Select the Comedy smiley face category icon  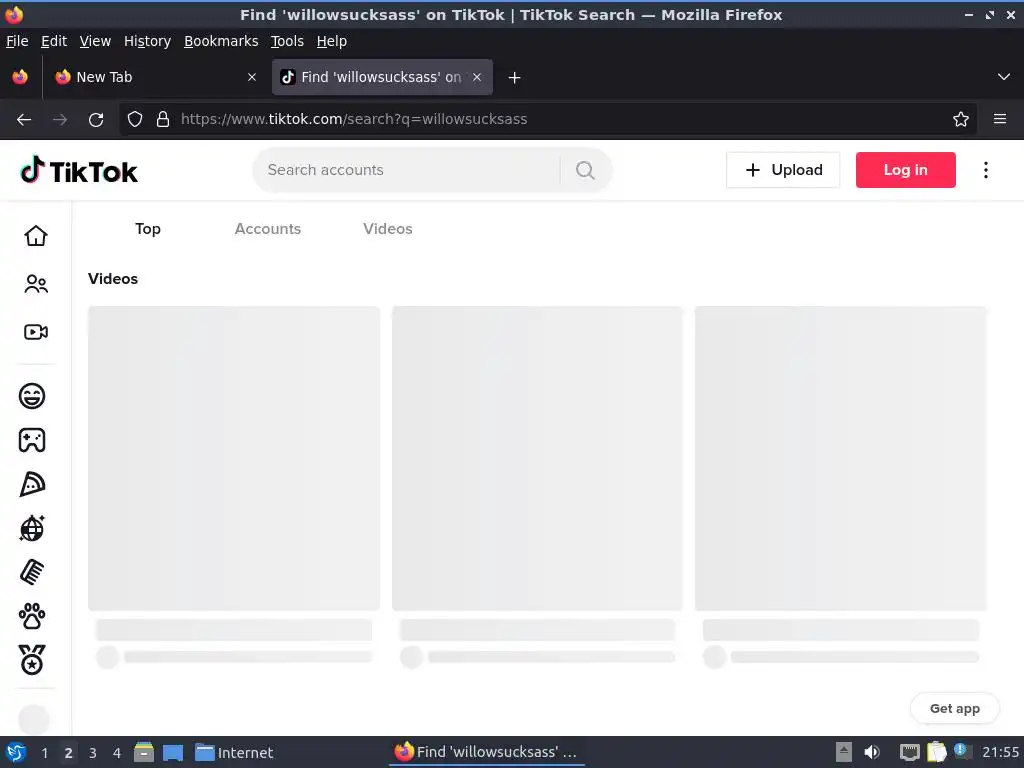pos(32,396)
